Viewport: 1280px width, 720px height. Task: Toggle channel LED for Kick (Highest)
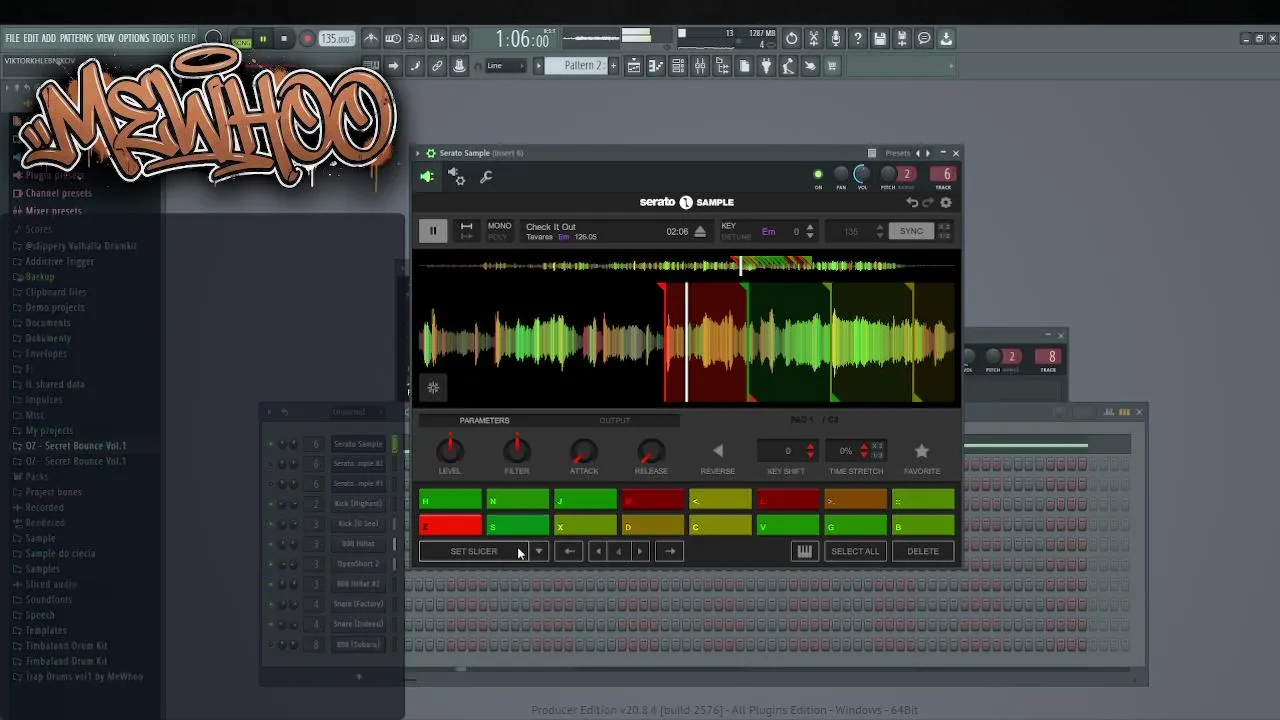click(x=269, y=504)
